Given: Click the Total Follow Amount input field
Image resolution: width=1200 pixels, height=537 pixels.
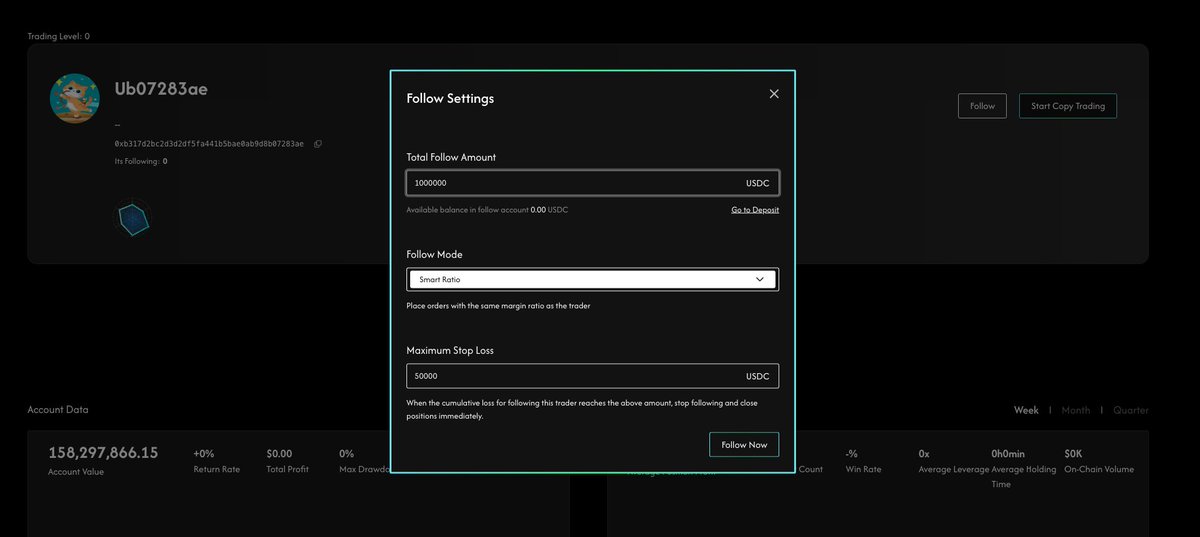Looking at the screenshot, I should click(592, 183).
